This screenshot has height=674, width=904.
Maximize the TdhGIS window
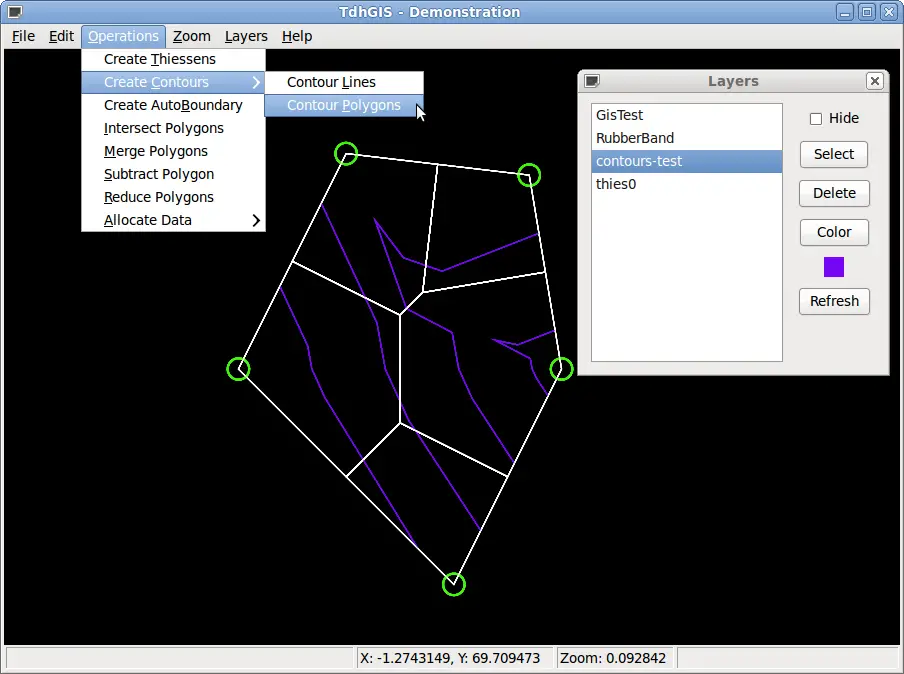(x=867, y=12)
